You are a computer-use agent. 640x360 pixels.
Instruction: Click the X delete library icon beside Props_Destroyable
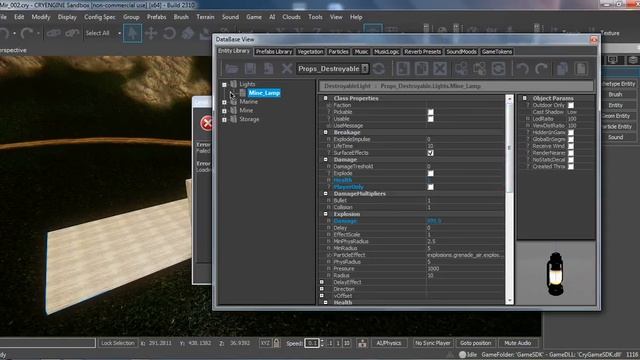287,69
